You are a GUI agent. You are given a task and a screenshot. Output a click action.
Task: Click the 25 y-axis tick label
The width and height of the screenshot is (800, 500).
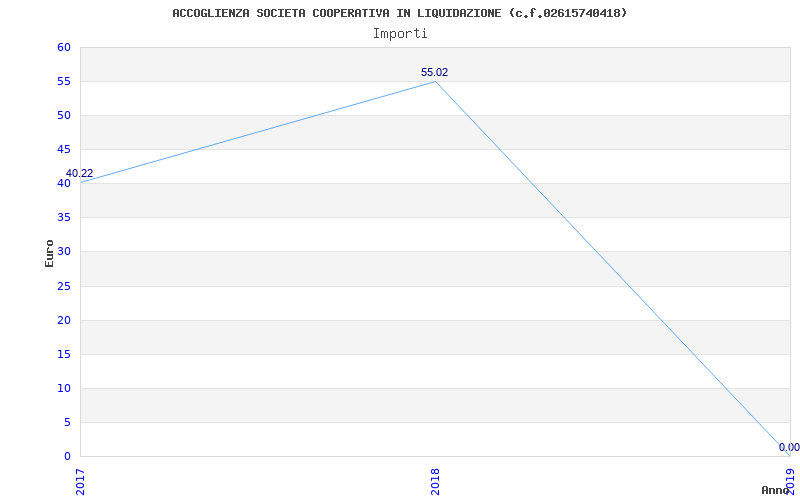(64, 286)
